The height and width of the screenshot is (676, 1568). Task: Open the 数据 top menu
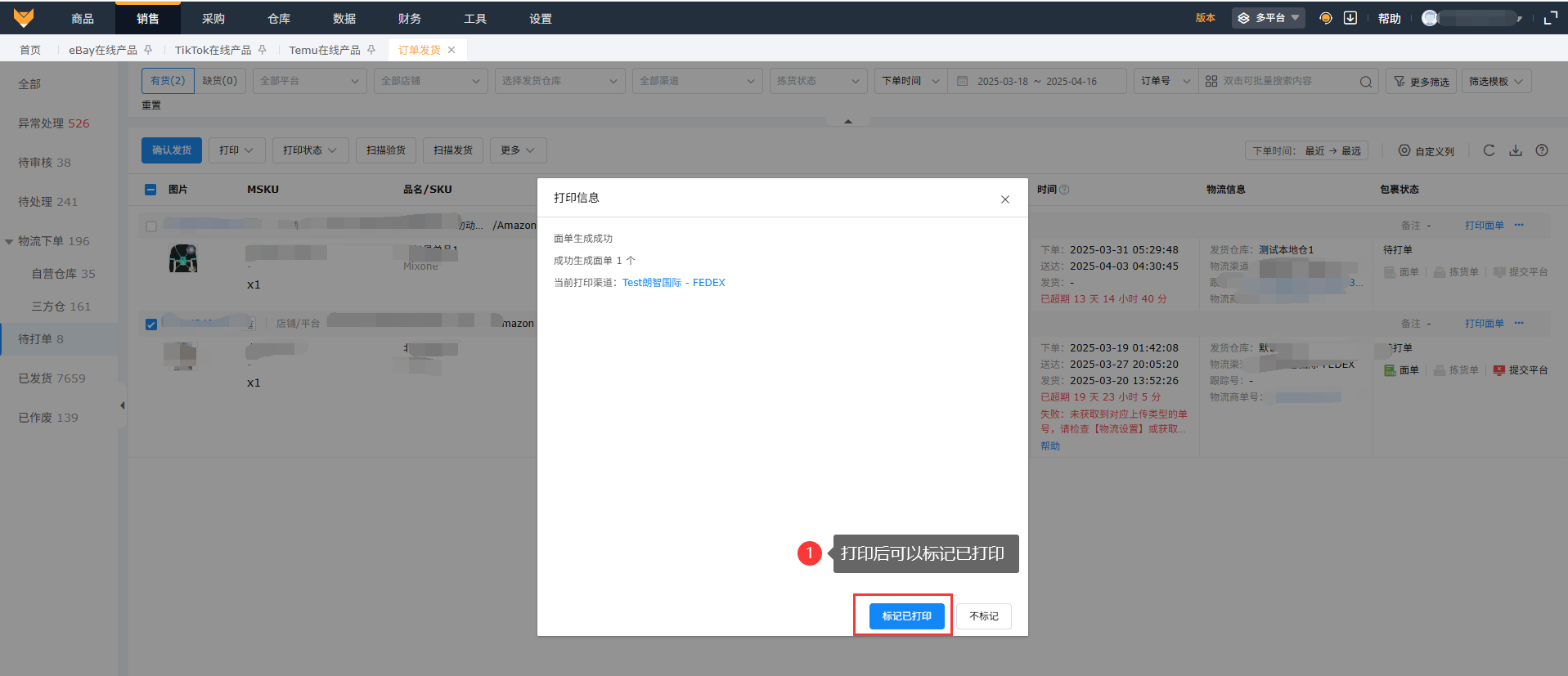tap(344, 18)
